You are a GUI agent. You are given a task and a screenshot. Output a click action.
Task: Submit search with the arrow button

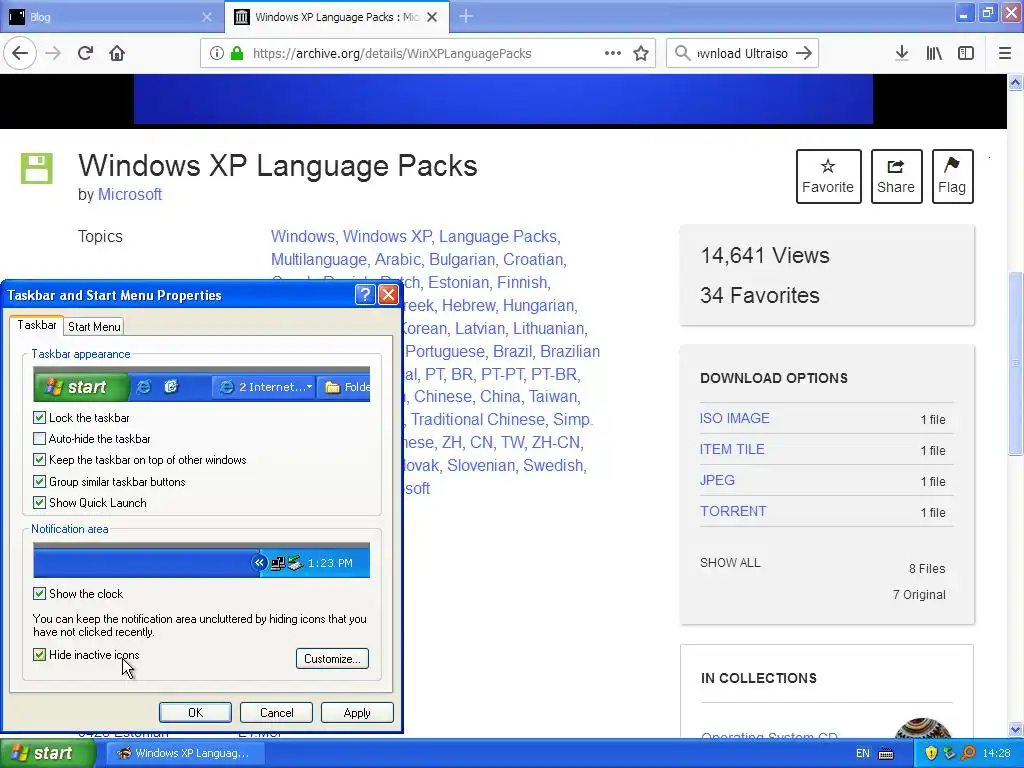pos(804,53)
